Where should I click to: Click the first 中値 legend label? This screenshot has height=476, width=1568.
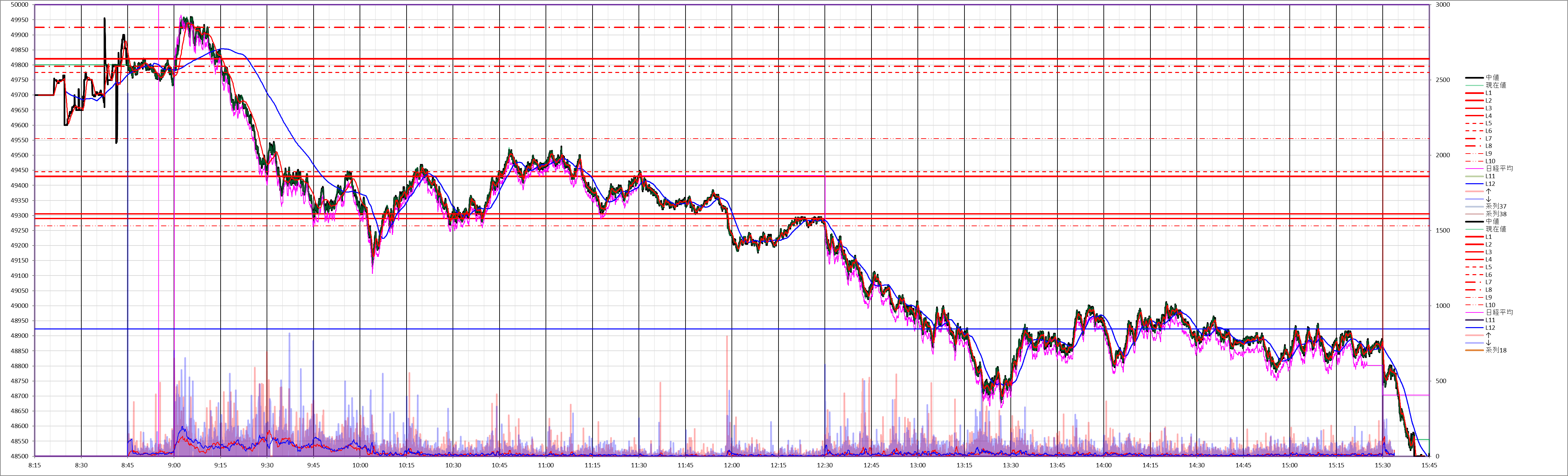point(1492,77)
